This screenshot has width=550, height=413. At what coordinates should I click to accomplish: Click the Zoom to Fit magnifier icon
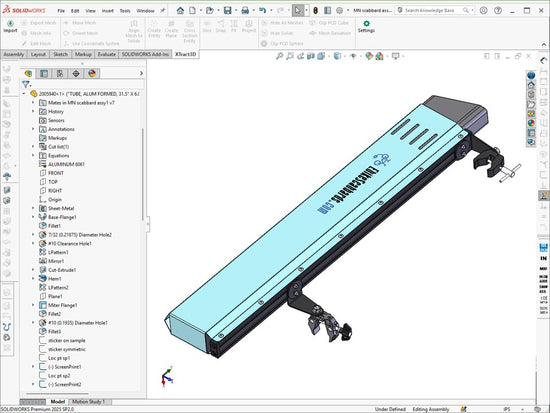point(279,56)
